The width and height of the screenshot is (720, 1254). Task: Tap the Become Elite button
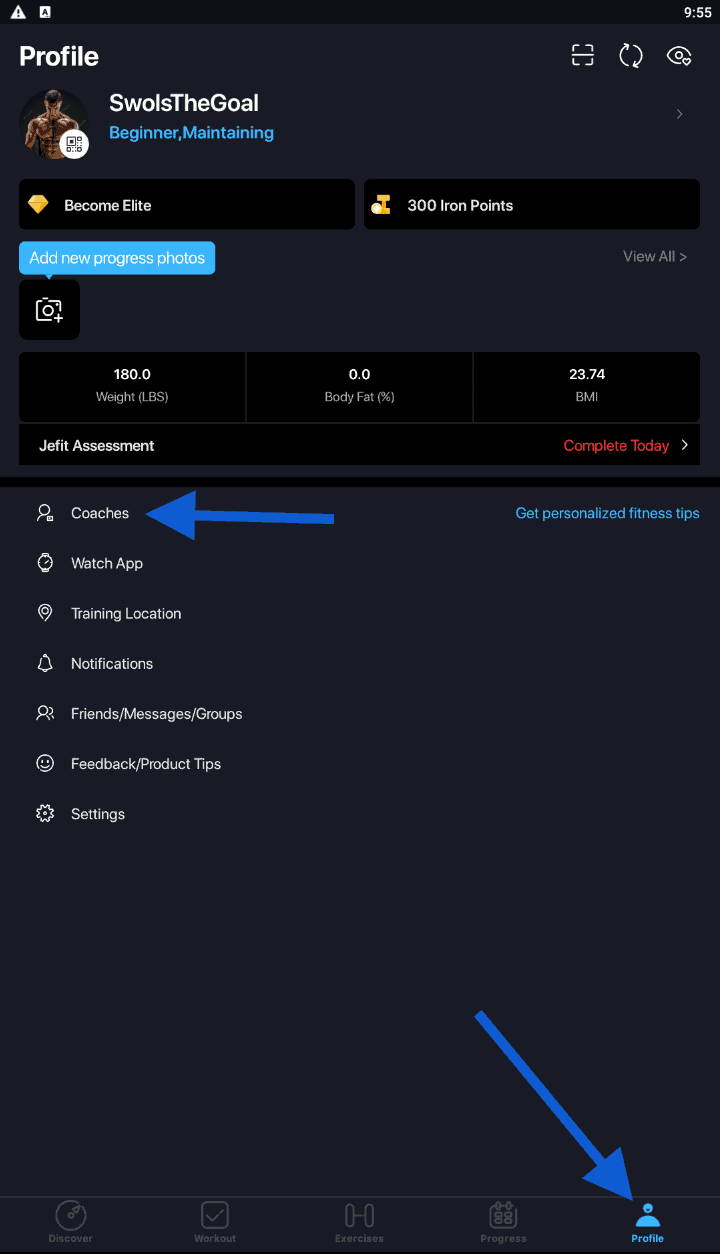pos(187,205)
